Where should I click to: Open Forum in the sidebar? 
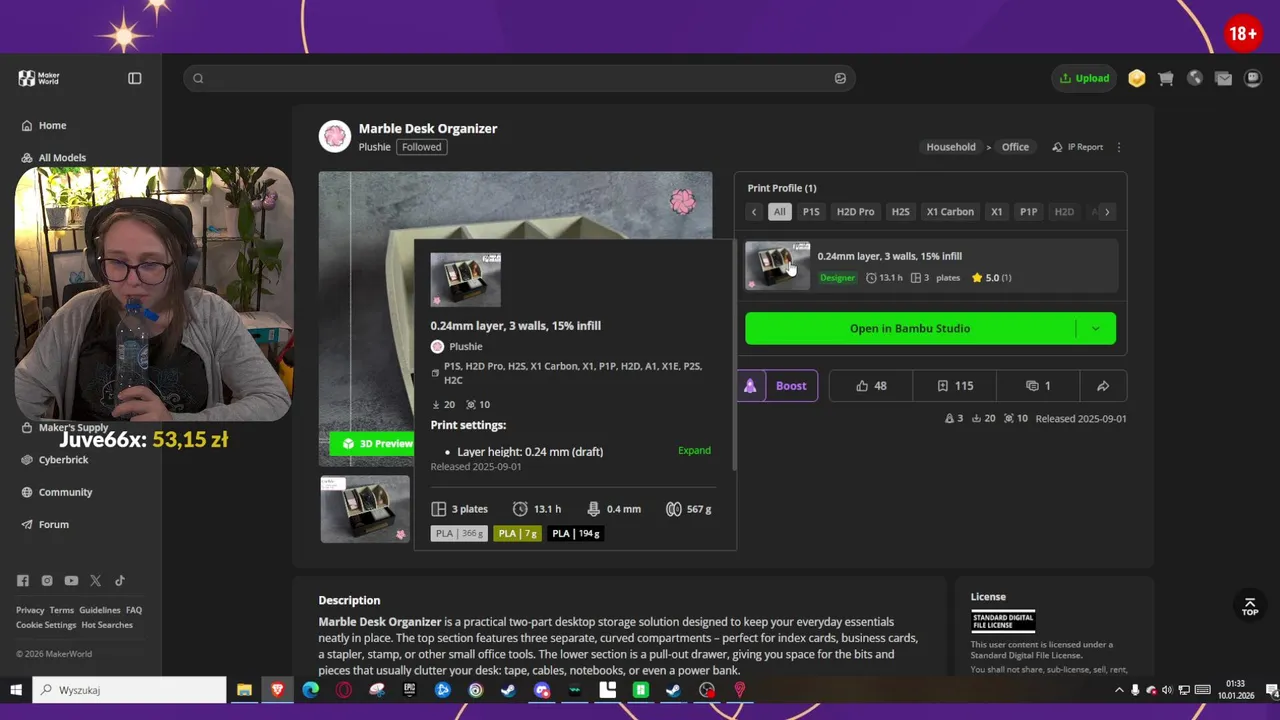tap(54, 524)
